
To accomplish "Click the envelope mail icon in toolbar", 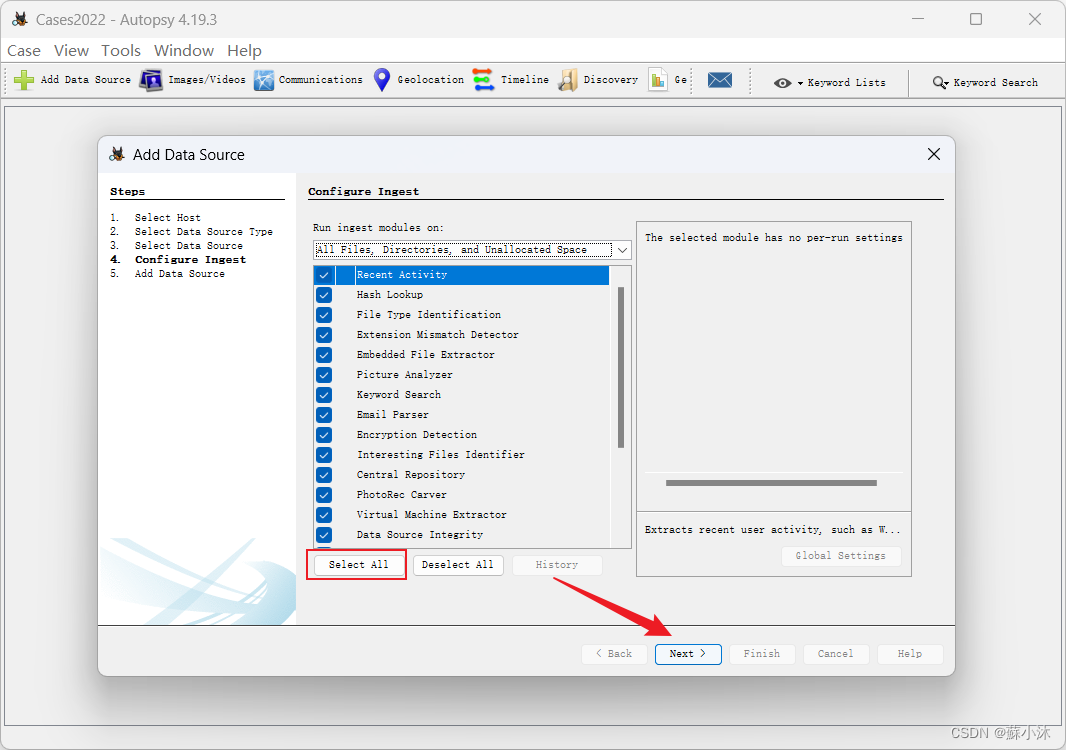I will [x=719, y=80].
